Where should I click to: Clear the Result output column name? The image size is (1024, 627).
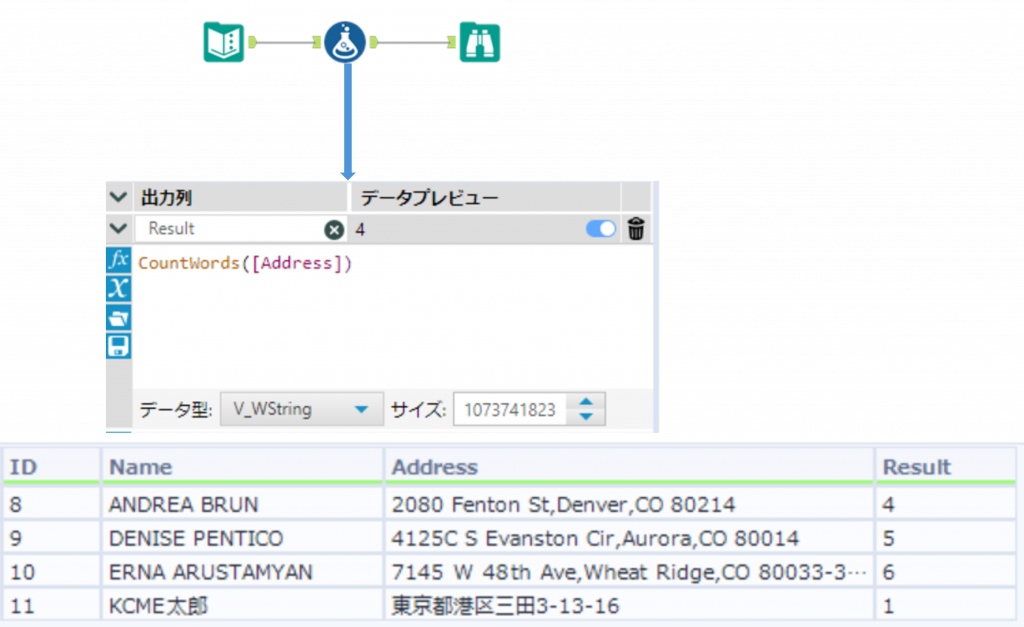coord(333,229)
